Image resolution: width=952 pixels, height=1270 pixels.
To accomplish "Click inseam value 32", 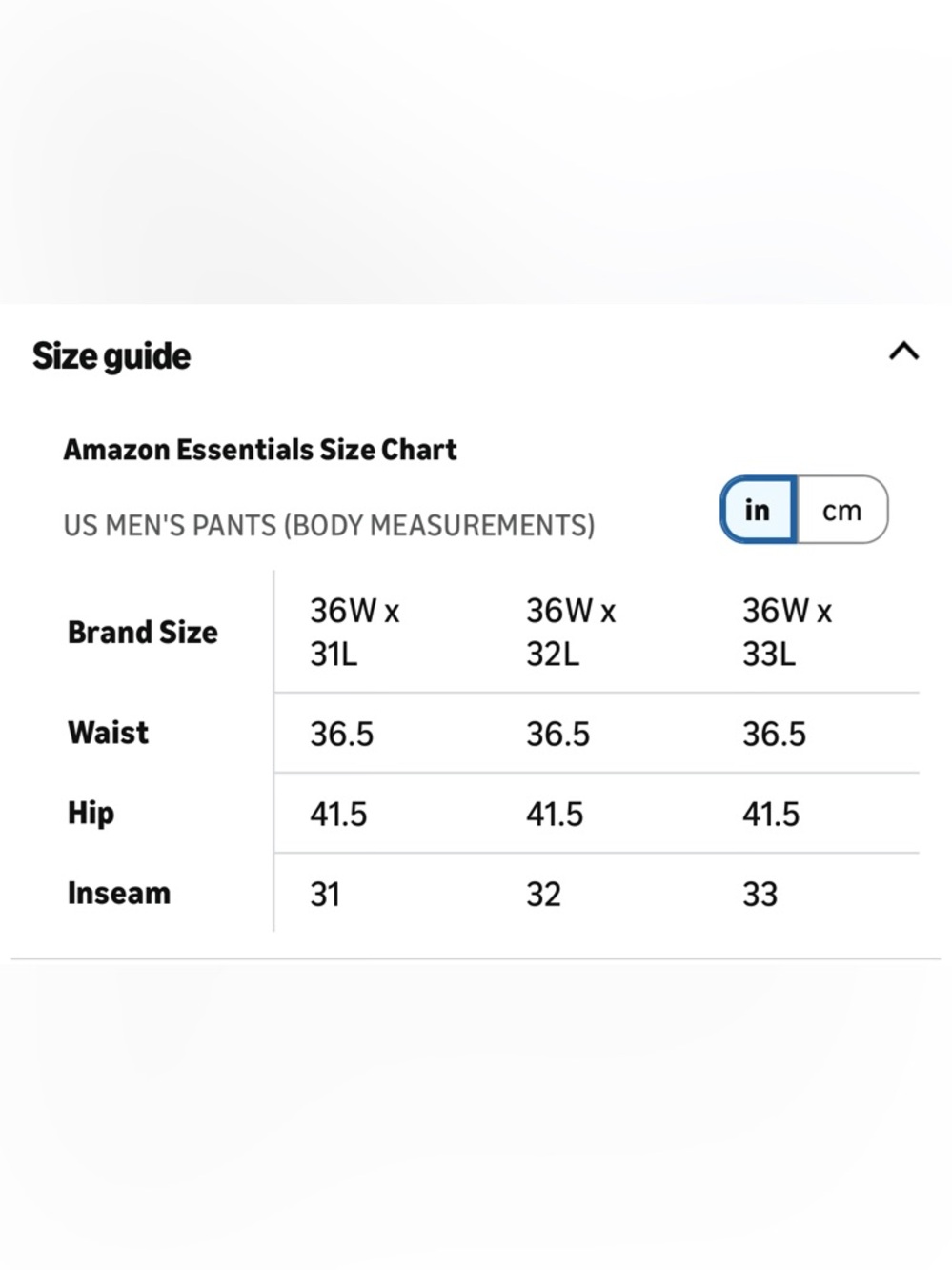I will [543, 895].
